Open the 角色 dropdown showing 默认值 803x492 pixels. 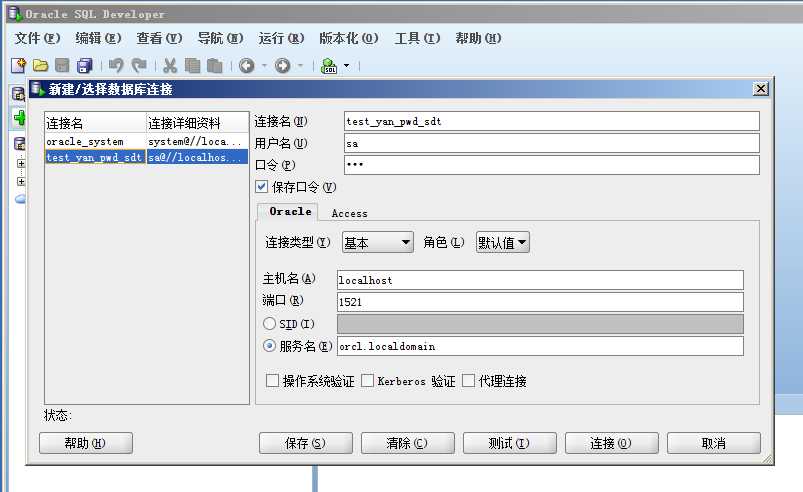[502, 242]
